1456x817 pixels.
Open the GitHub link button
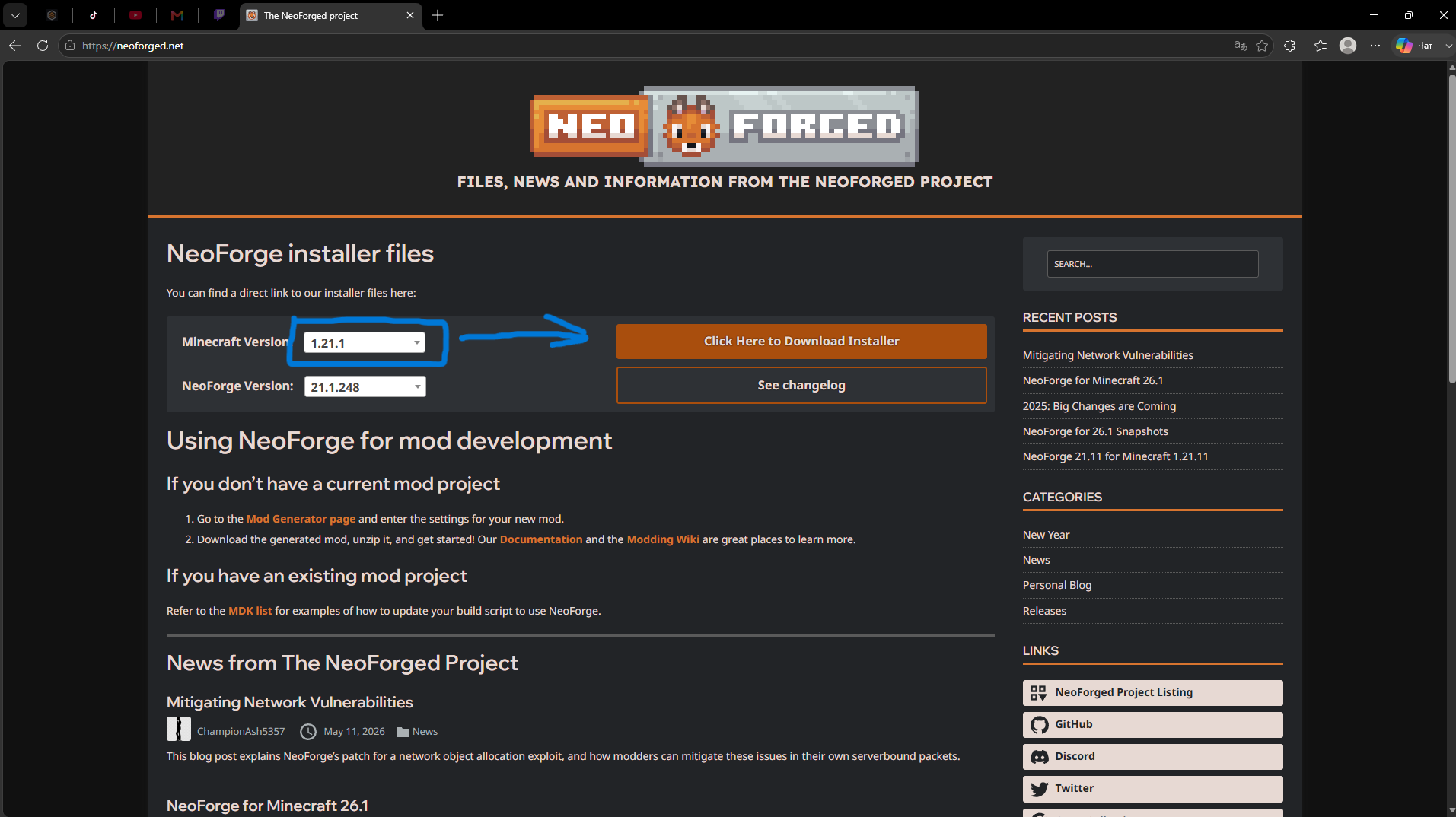coord(1152,724)
